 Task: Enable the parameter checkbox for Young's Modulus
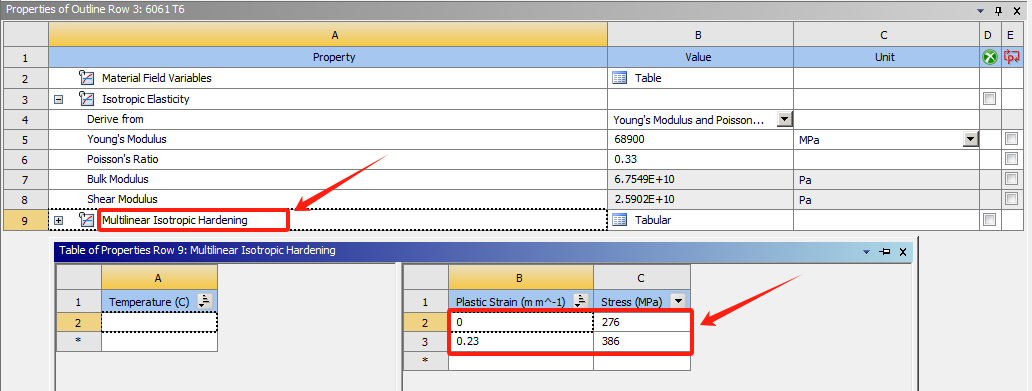(x=1012, y=140)
